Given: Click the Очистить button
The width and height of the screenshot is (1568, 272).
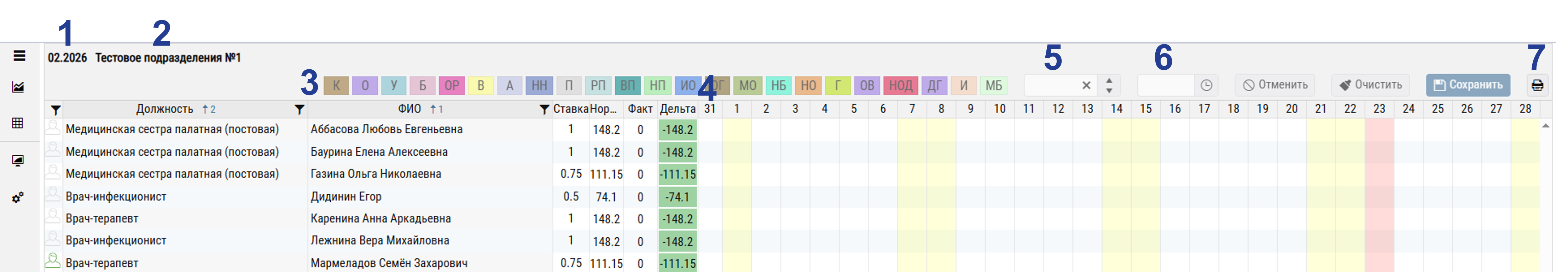Looking at the screenshot, I should (1370, 85).
